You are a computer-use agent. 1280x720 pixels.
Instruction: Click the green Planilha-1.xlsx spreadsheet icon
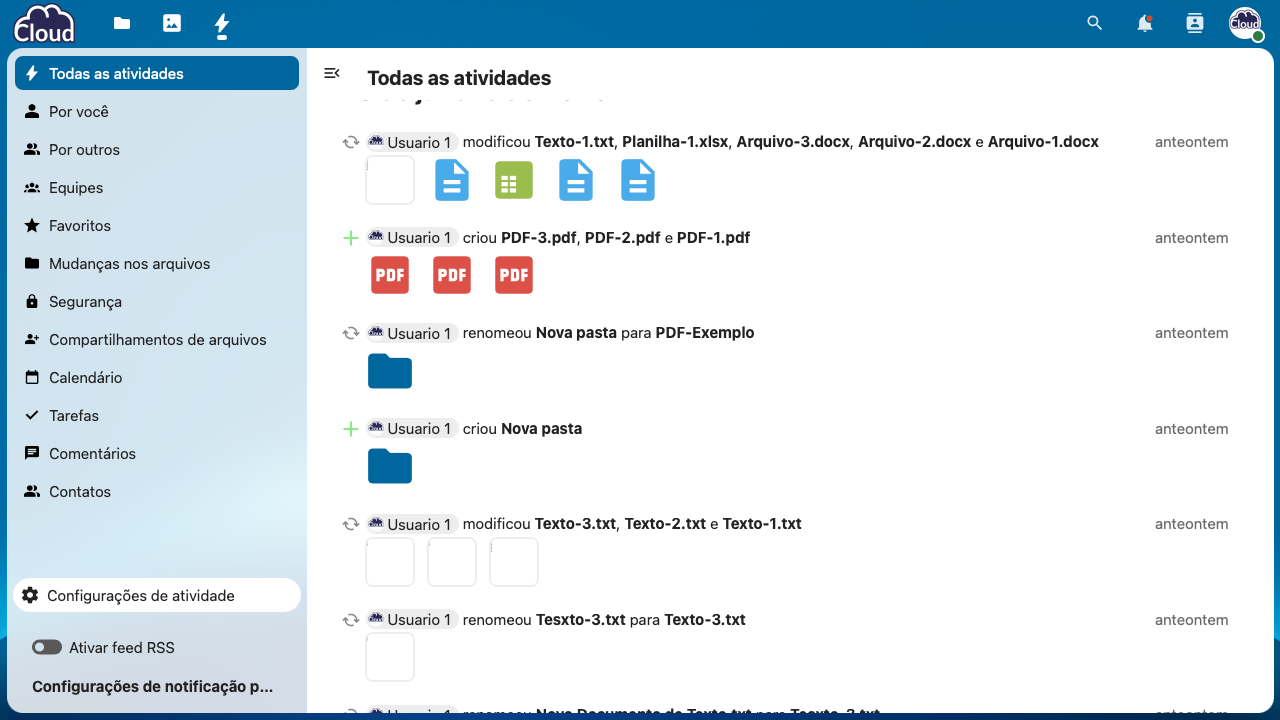514,181
